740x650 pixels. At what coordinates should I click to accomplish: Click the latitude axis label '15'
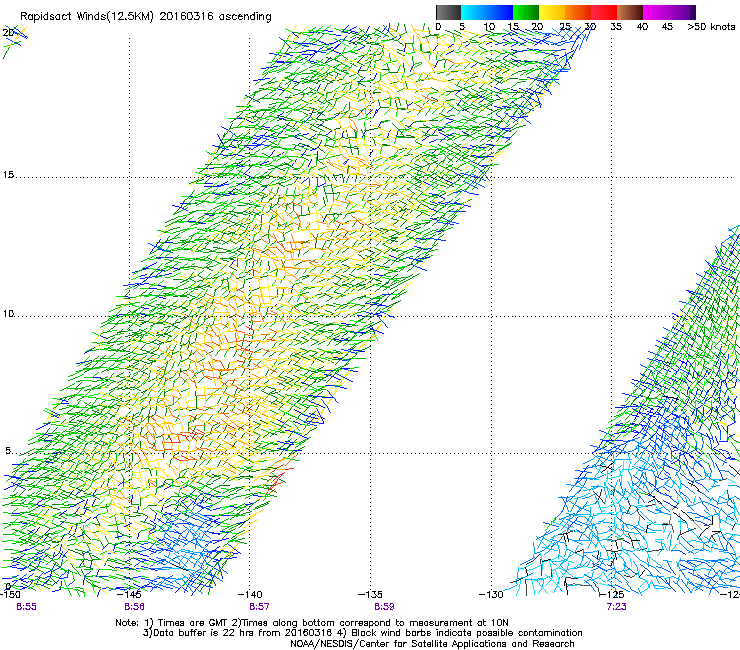coord(8,175)
